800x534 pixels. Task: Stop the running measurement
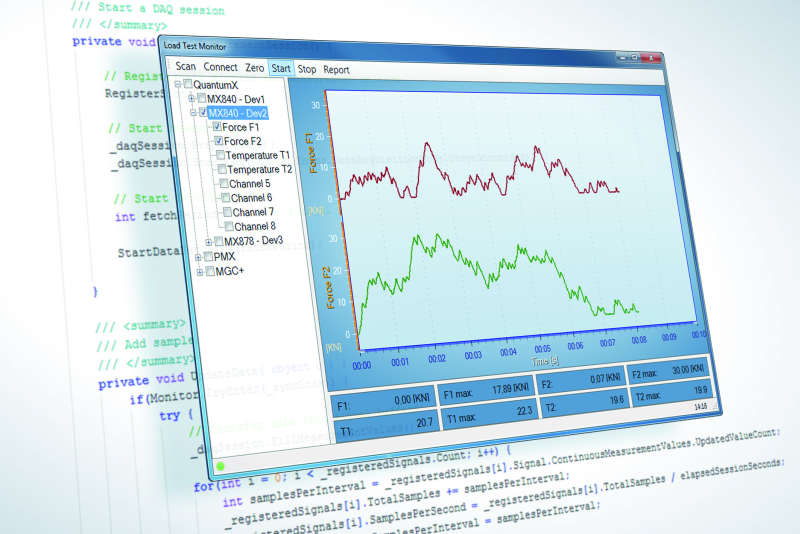[307, 70]
